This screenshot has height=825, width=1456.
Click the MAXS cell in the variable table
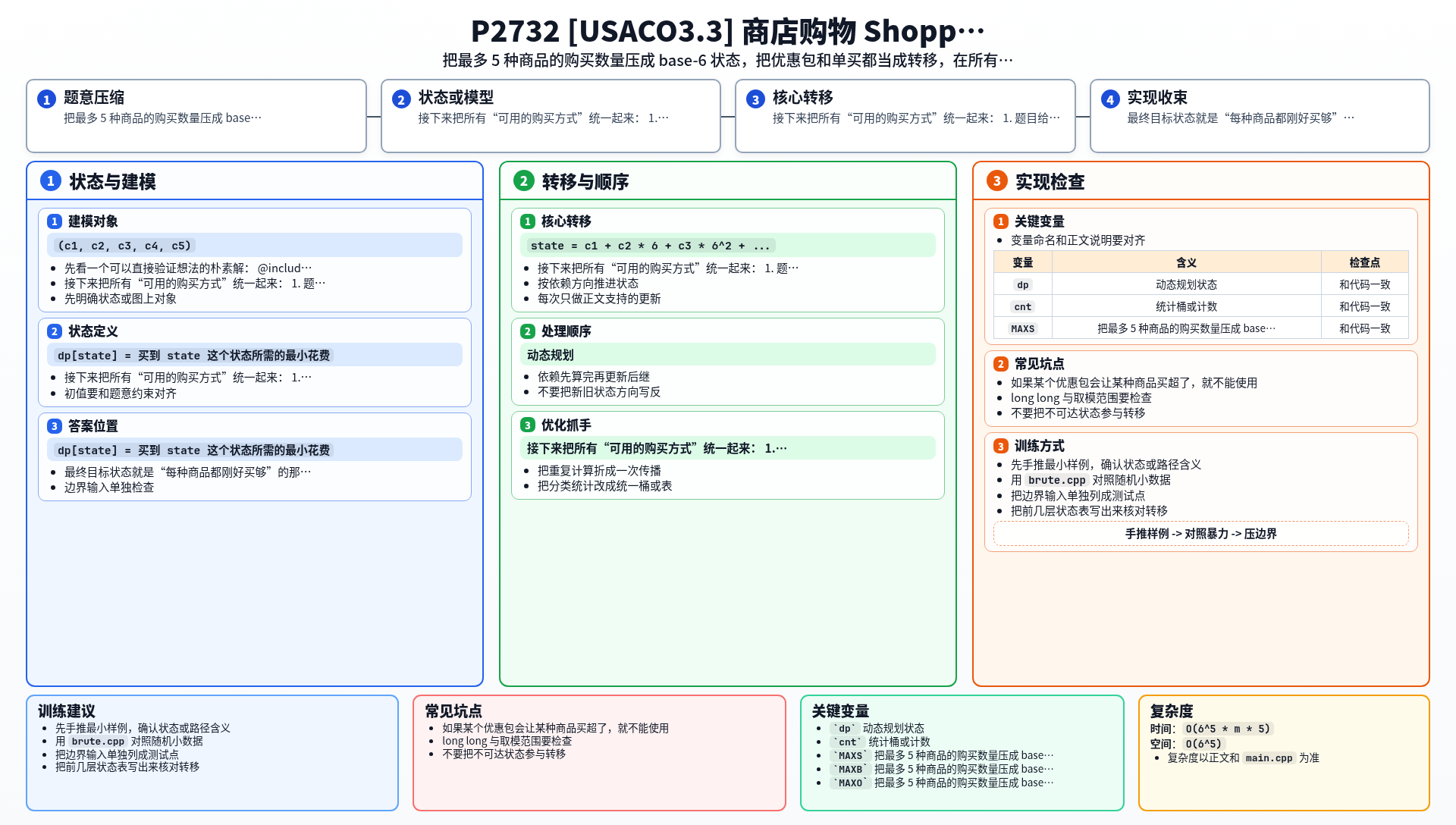point(1023,329)
